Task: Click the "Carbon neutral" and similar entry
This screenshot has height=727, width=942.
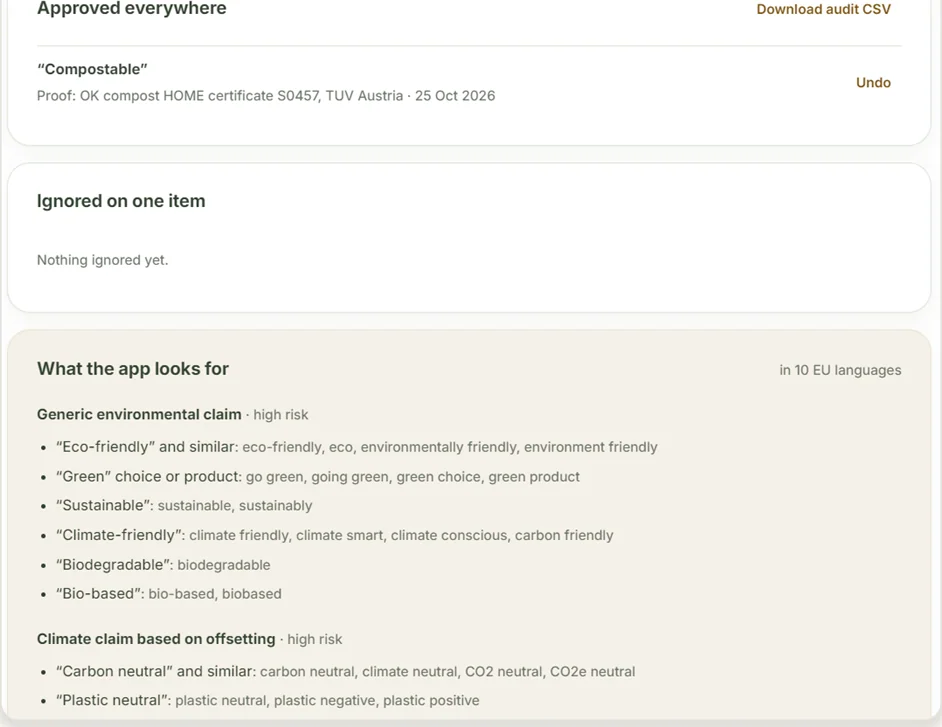Action: [x=345, y=671]
